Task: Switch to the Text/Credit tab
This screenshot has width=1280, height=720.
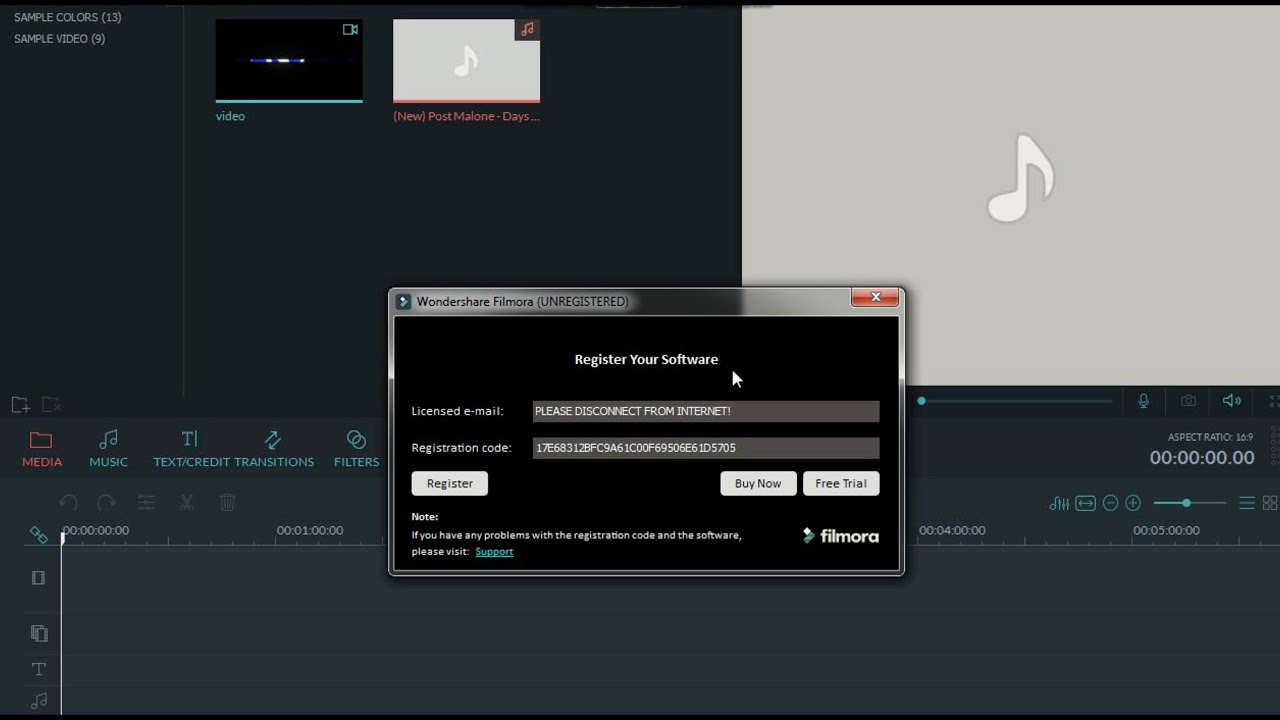Action: coord(189,449)
